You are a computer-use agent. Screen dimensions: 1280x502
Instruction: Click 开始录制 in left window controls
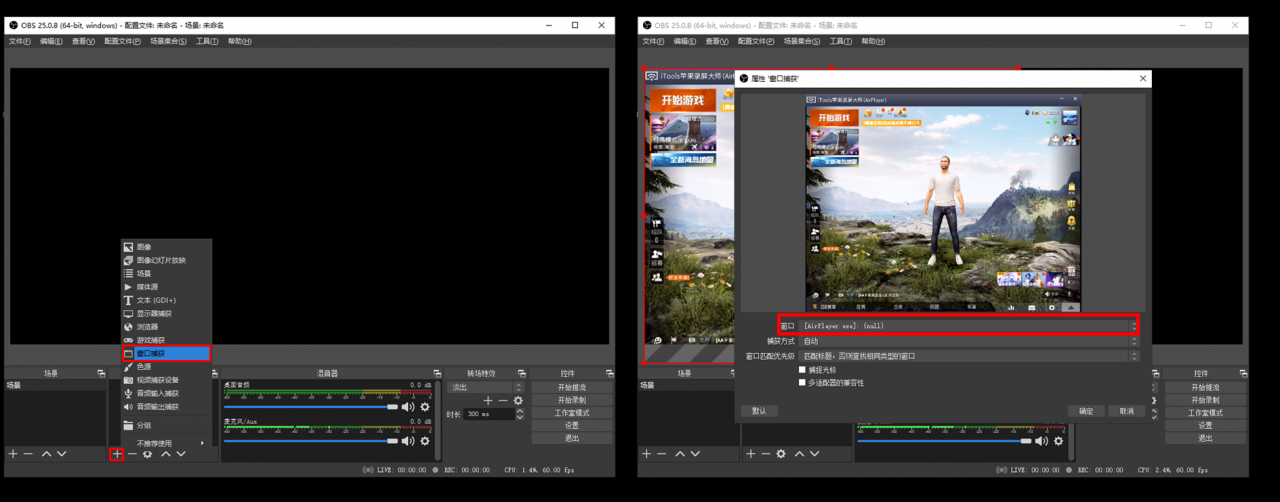coord(572,400)
